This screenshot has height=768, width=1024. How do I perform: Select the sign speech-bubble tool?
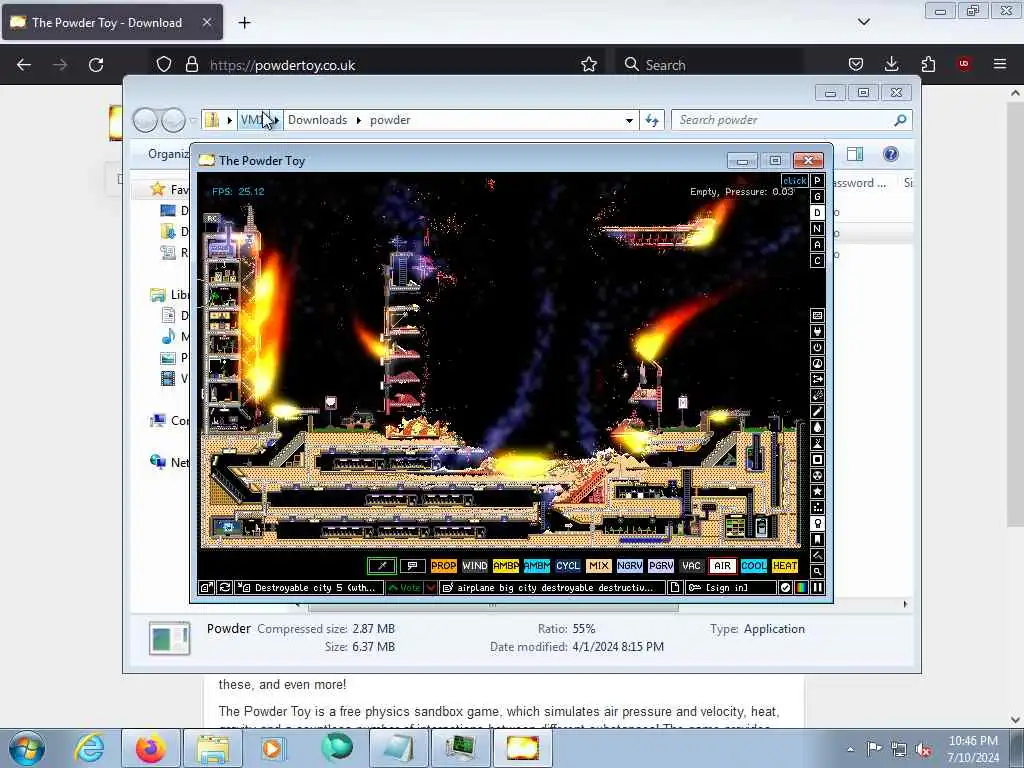(x=413, y=566)
